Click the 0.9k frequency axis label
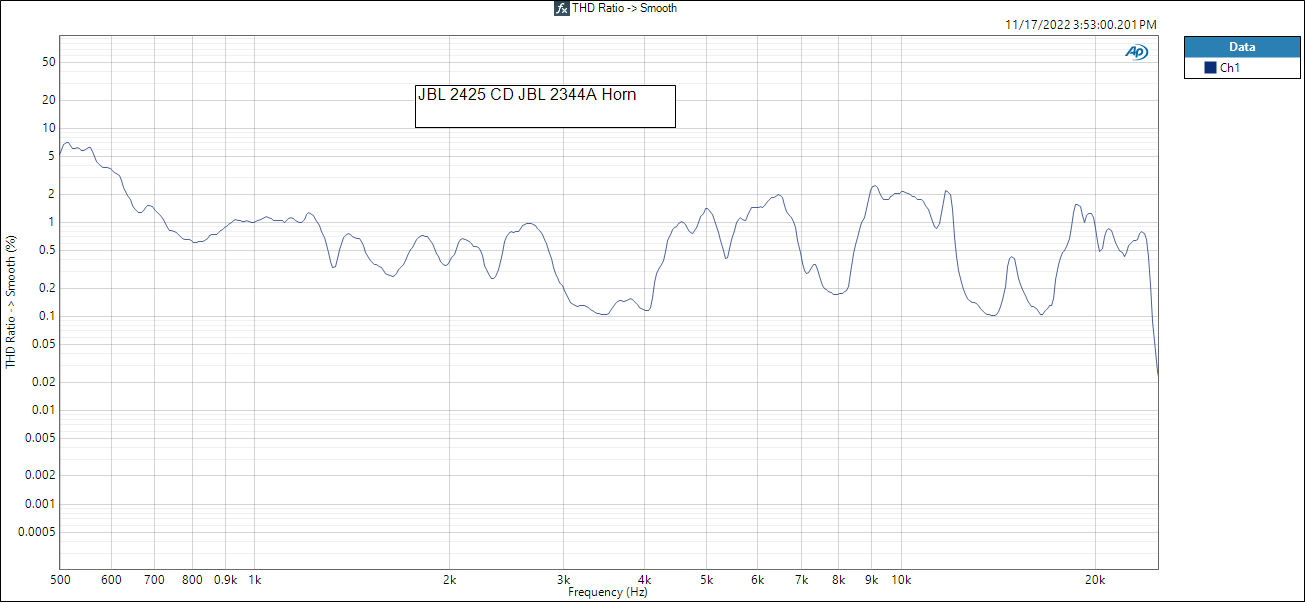The height and width of the screenshot is (602, 1305). coord(226,579)
